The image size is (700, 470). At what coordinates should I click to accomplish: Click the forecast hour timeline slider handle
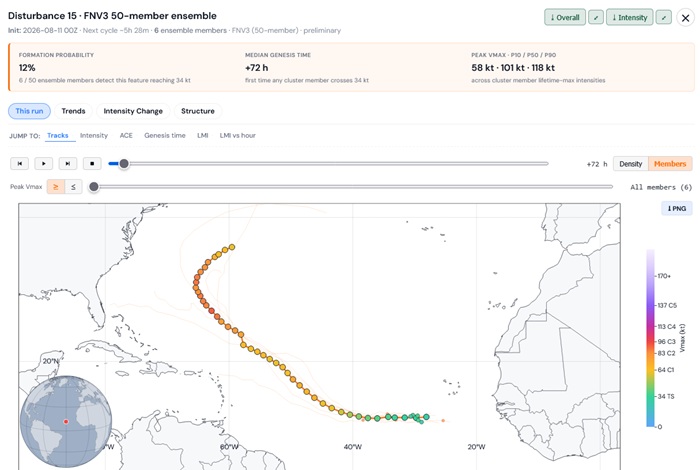coord(124,164)
